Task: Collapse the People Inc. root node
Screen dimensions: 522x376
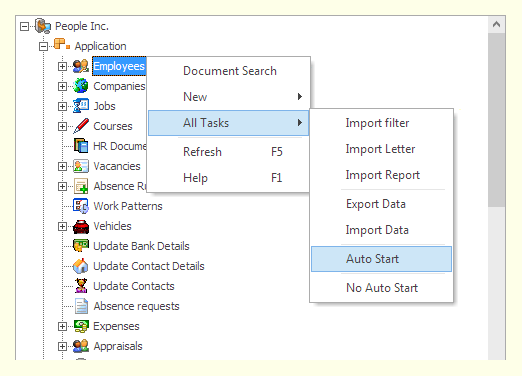Action: click(24, 26)
